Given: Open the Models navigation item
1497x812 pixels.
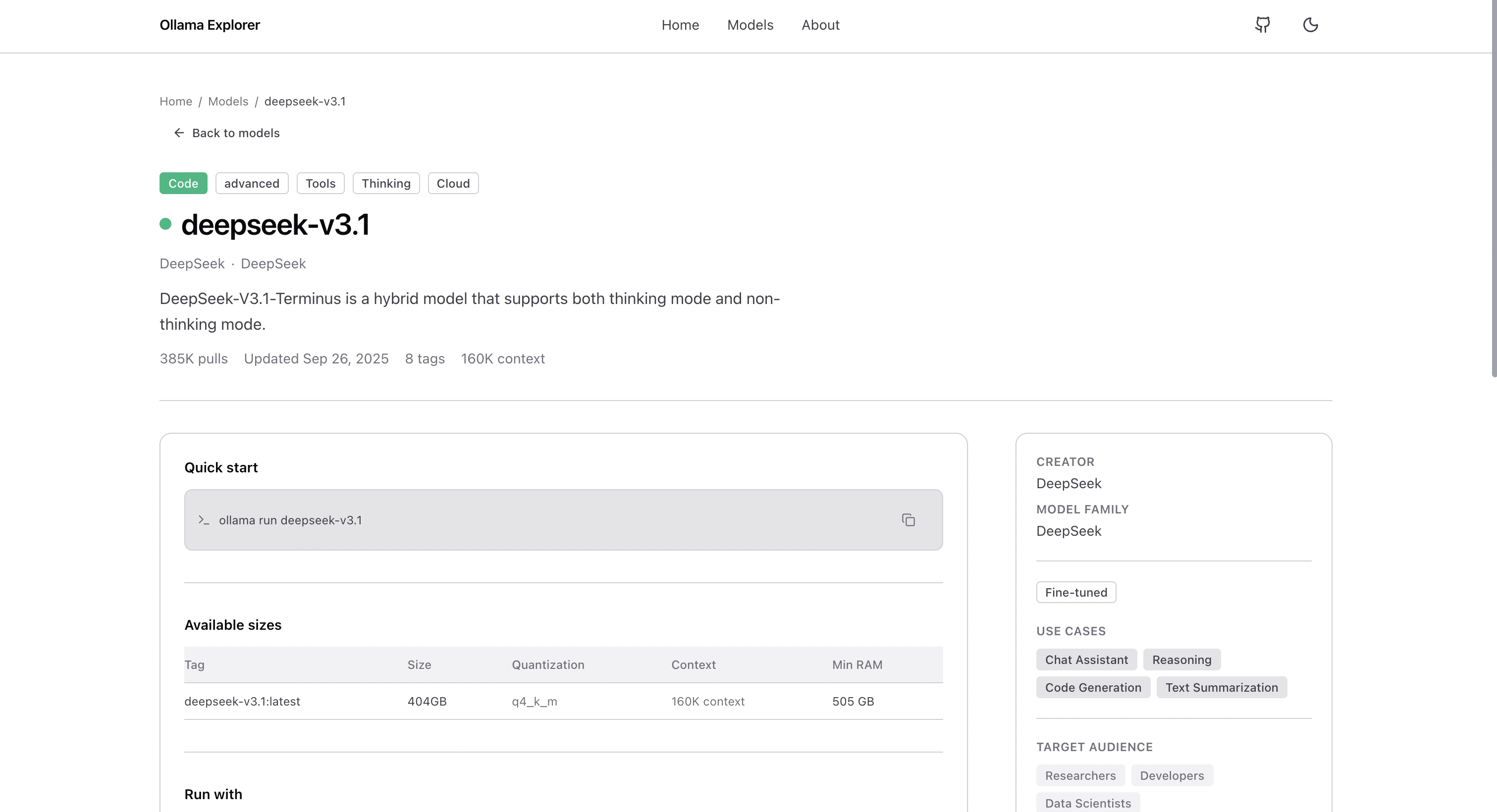Looking at the screenshot, I should pos(749,25).
